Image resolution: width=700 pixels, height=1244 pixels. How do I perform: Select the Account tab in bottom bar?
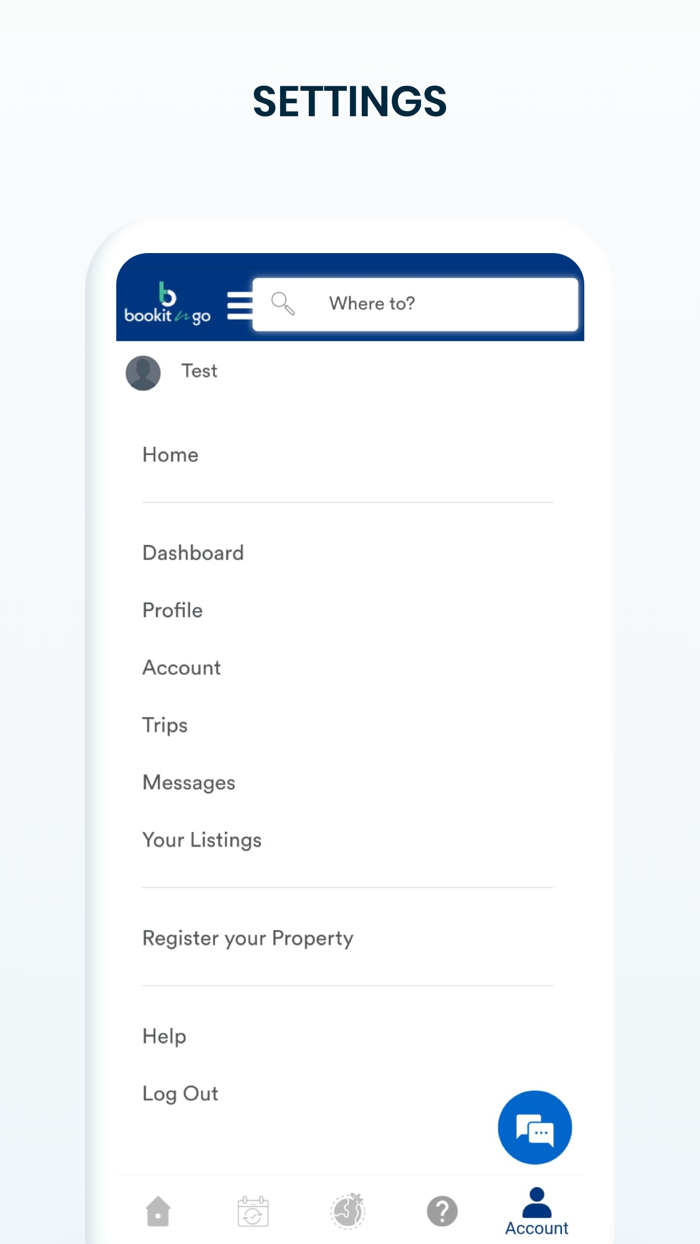pos(537,1212)
